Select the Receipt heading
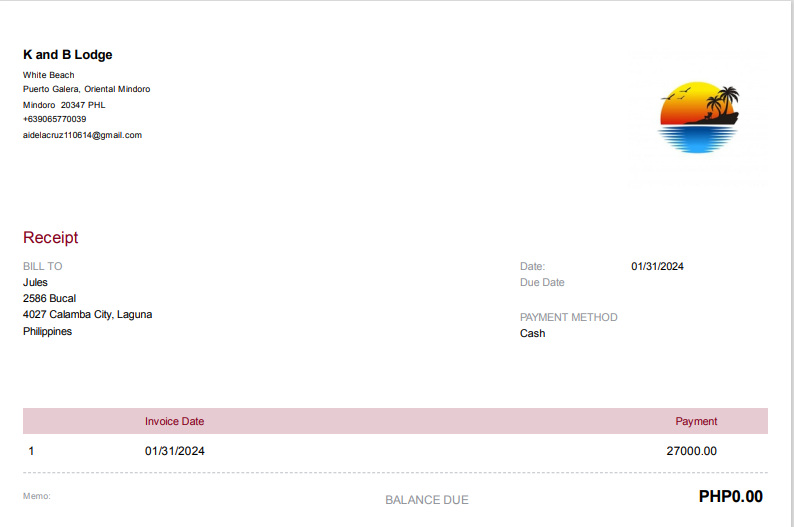Image resolution: width=794 pixels, height=527 pixels. pyautogui.click(x=50, y=238)
